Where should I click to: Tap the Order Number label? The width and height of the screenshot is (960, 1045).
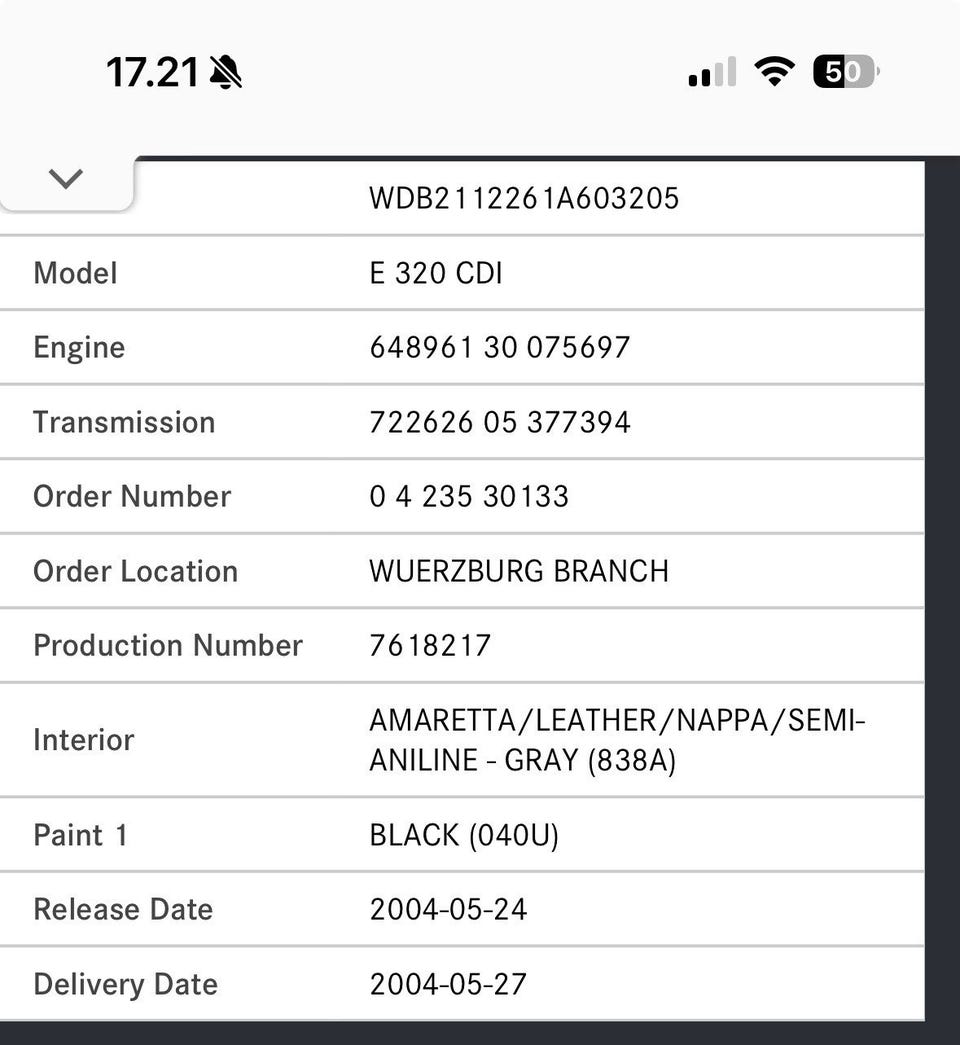click(x=132, y=496)
